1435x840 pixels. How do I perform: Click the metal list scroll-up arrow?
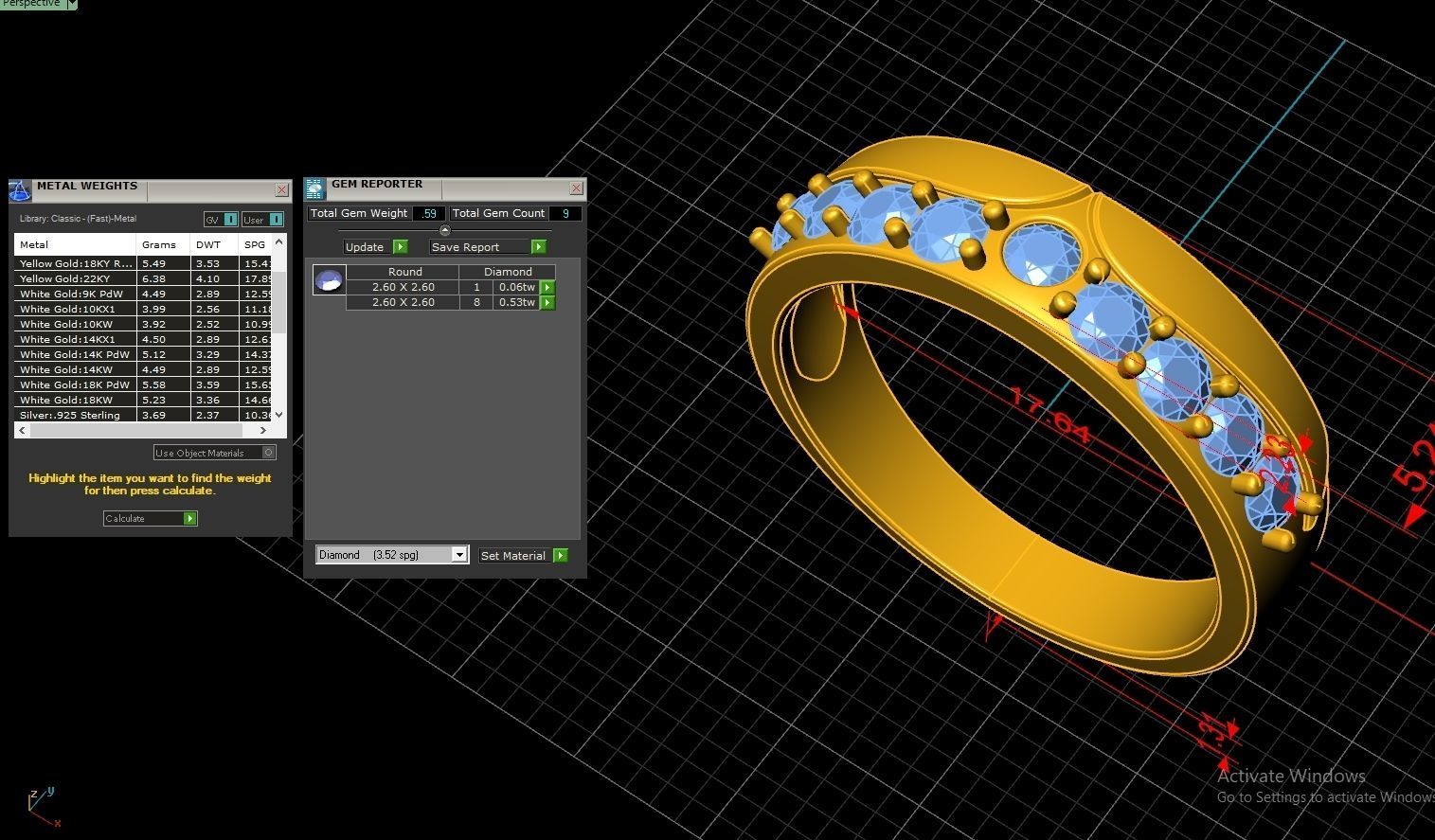pos(278,241)
